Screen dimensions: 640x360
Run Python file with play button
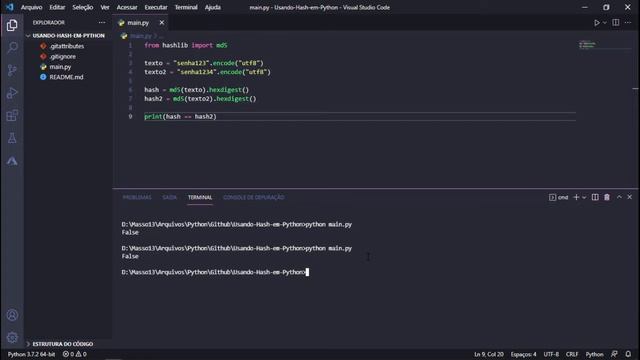597,23
